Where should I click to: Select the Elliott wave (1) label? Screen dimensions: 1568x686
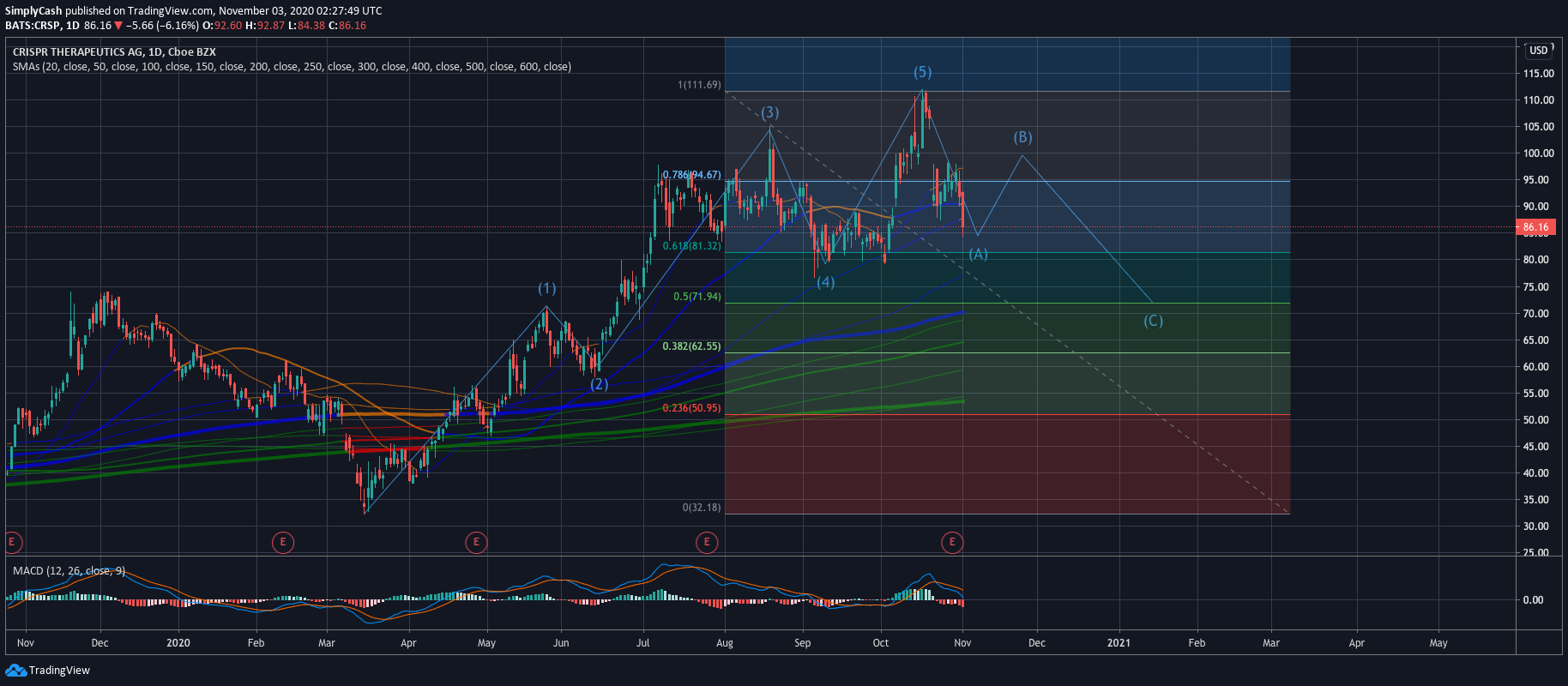pyautogui.click(x=546, y=288)
